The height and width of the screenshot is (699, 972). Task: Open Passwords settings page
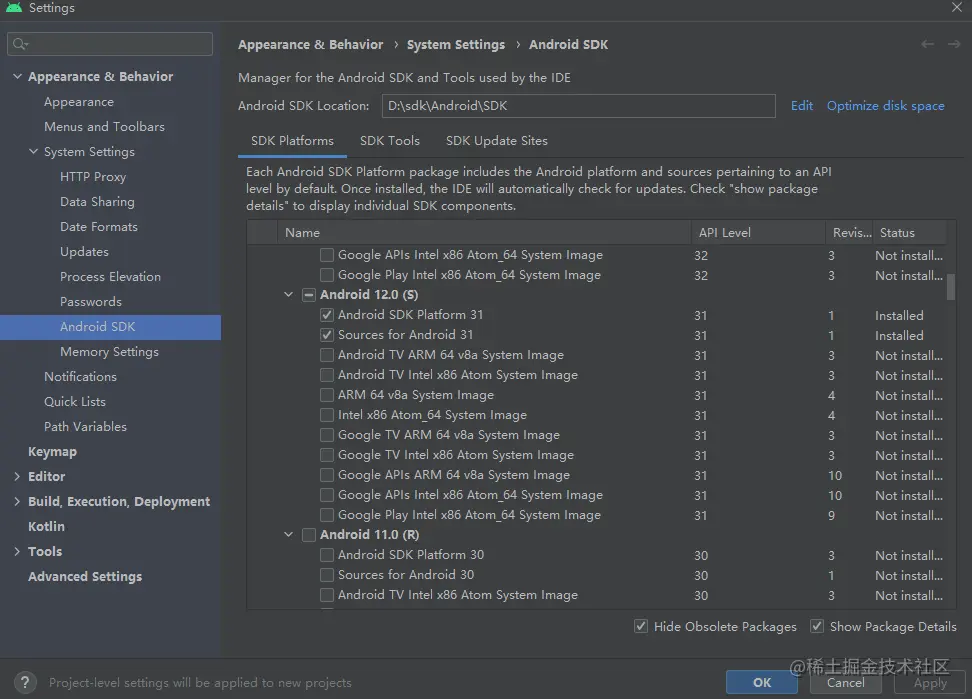point(91,302)
